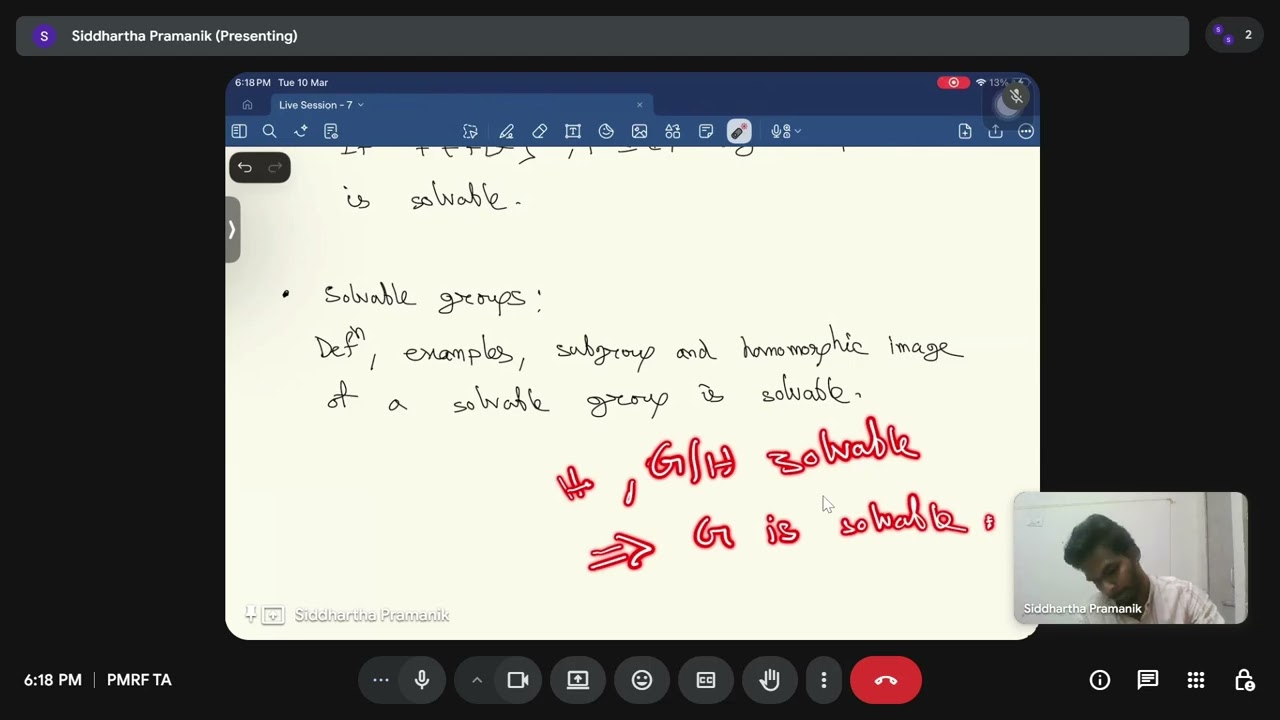
Task: Insert an image using picture icon
Action: point(640,131)
